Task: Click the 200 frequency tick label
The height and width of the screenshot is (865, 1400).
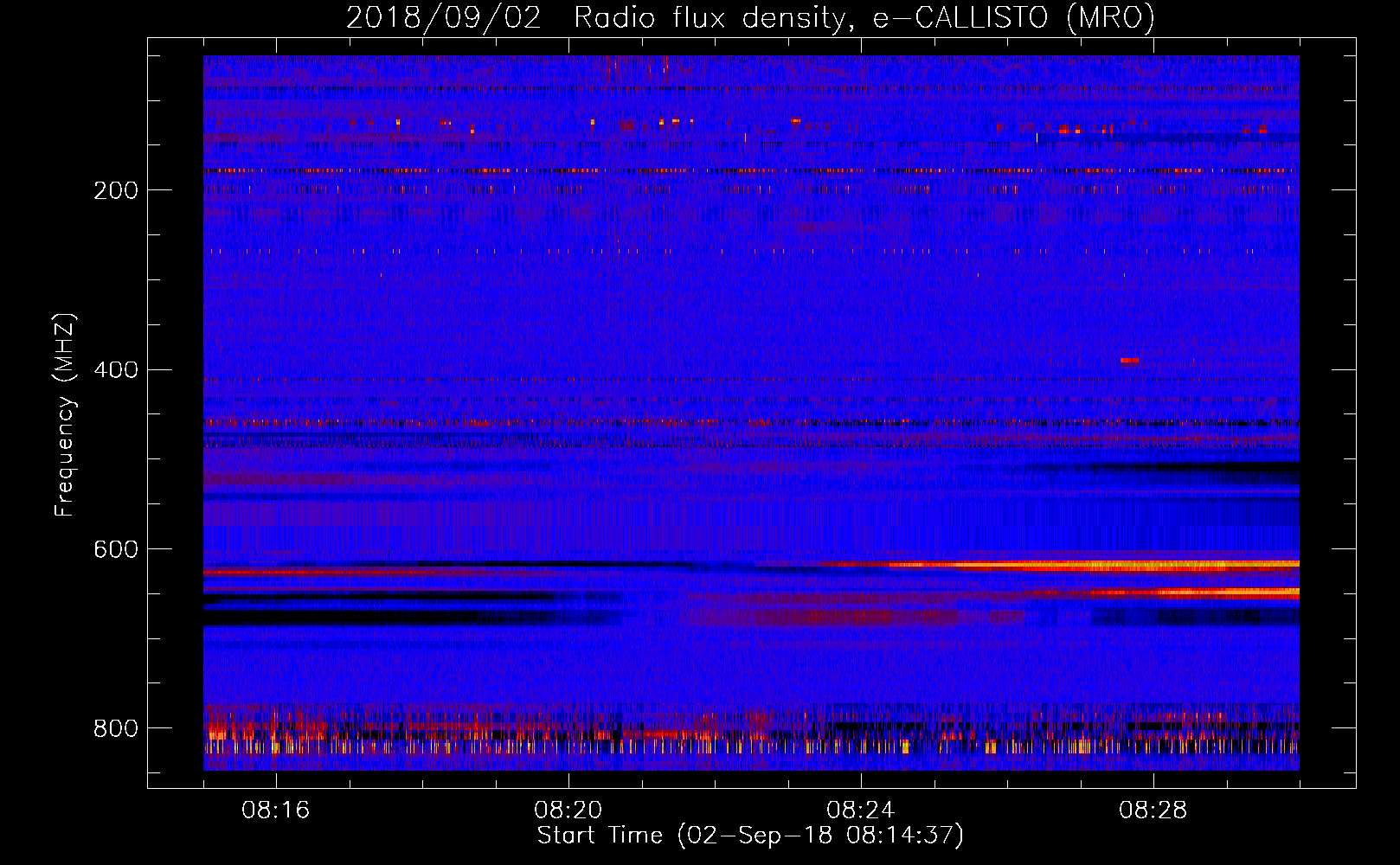Action: click(115, 190)
